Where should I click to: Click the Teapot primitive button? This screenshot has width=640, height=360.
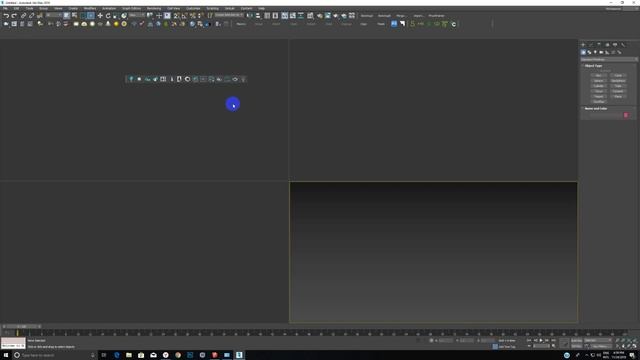[598, 96]
